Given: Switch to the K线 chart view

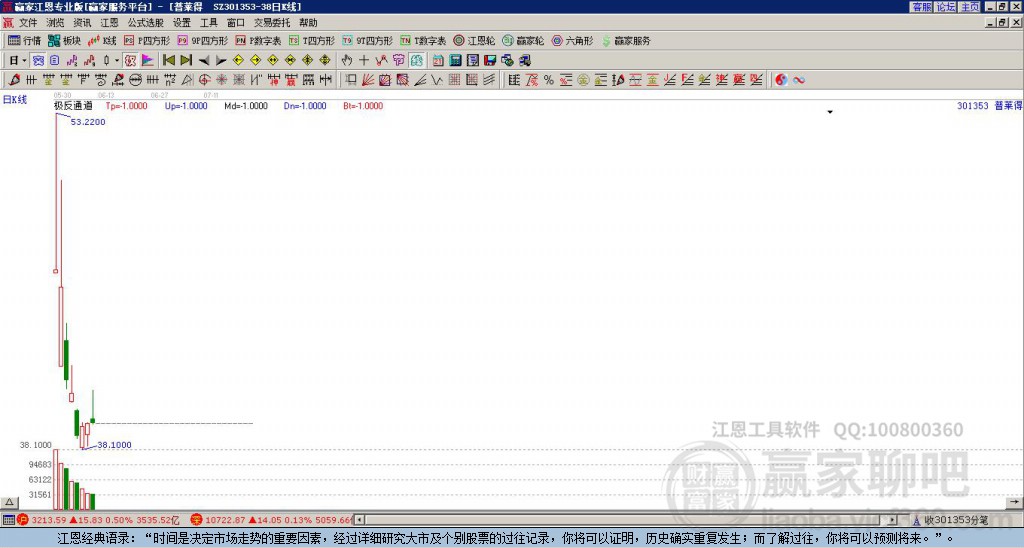Looking at the screenshot, I should click(x=102, y=40).
